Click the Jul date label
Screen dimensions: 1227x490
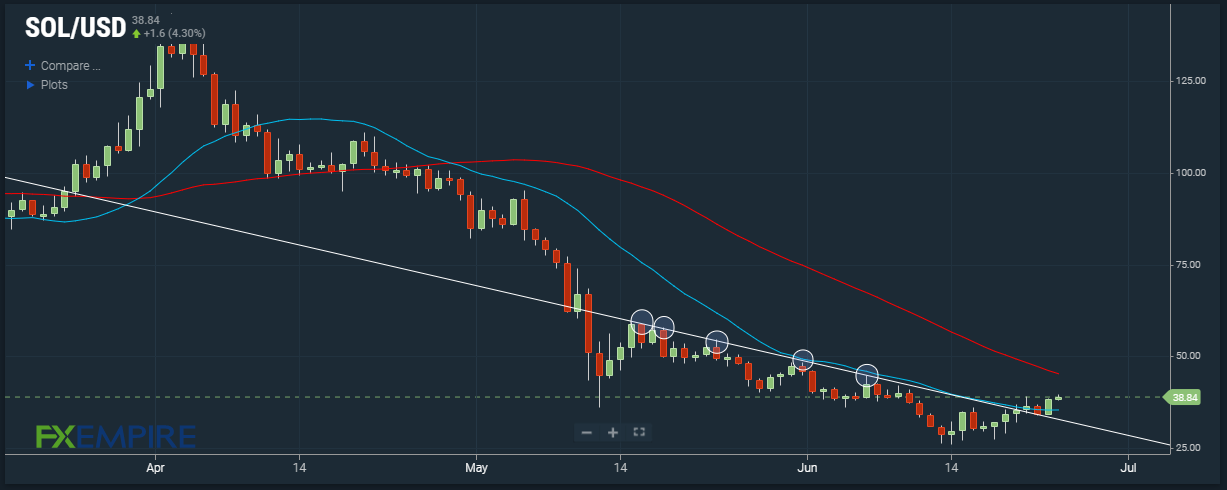pos(1128,466)
